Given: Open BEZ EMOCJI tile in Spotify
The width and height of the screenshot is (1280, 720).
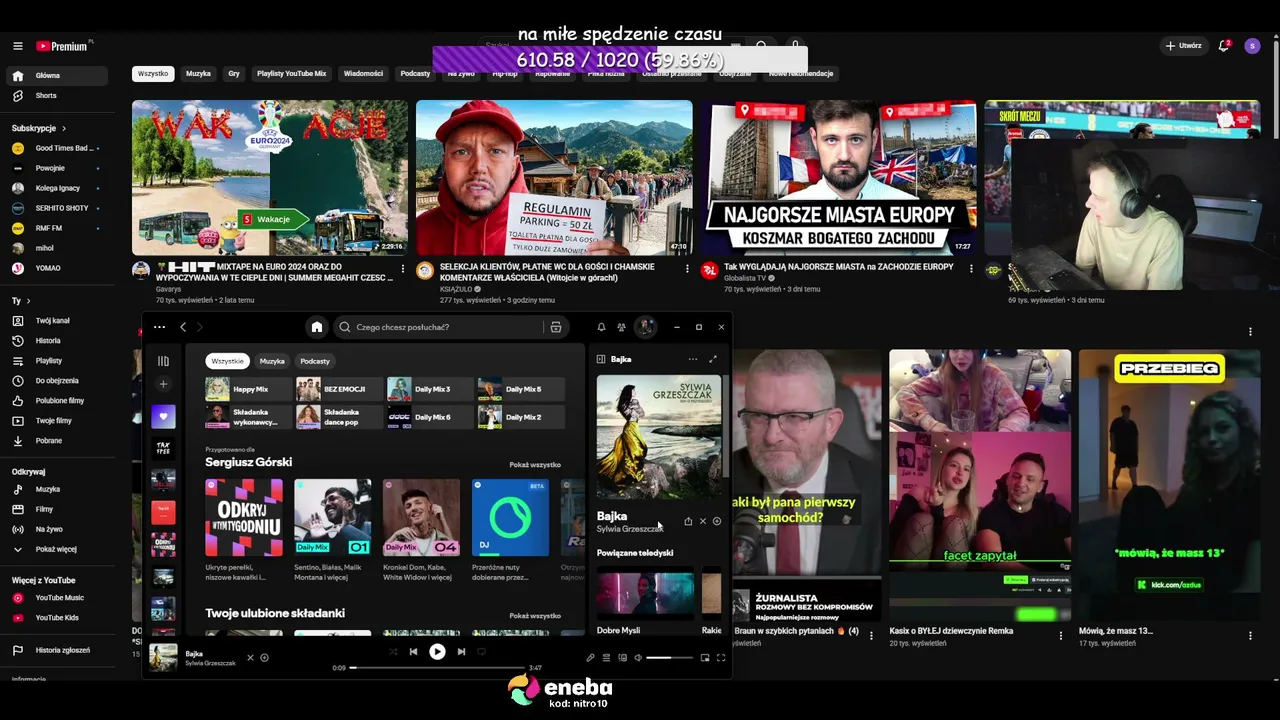Looking at the screenshot, I should click(339, 389).
